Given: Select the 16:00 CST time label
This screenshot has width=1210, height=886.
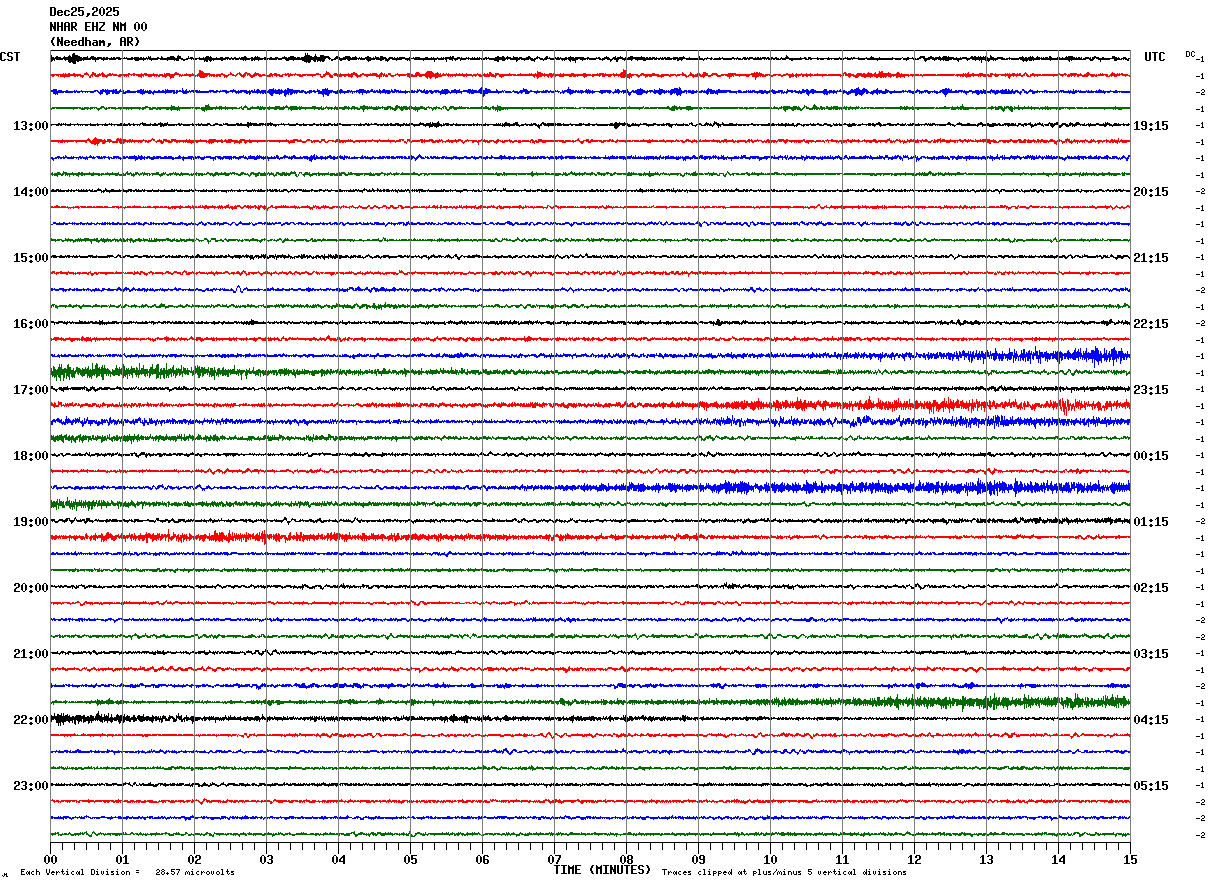Looking at the screenshot, I should point(30,324).
